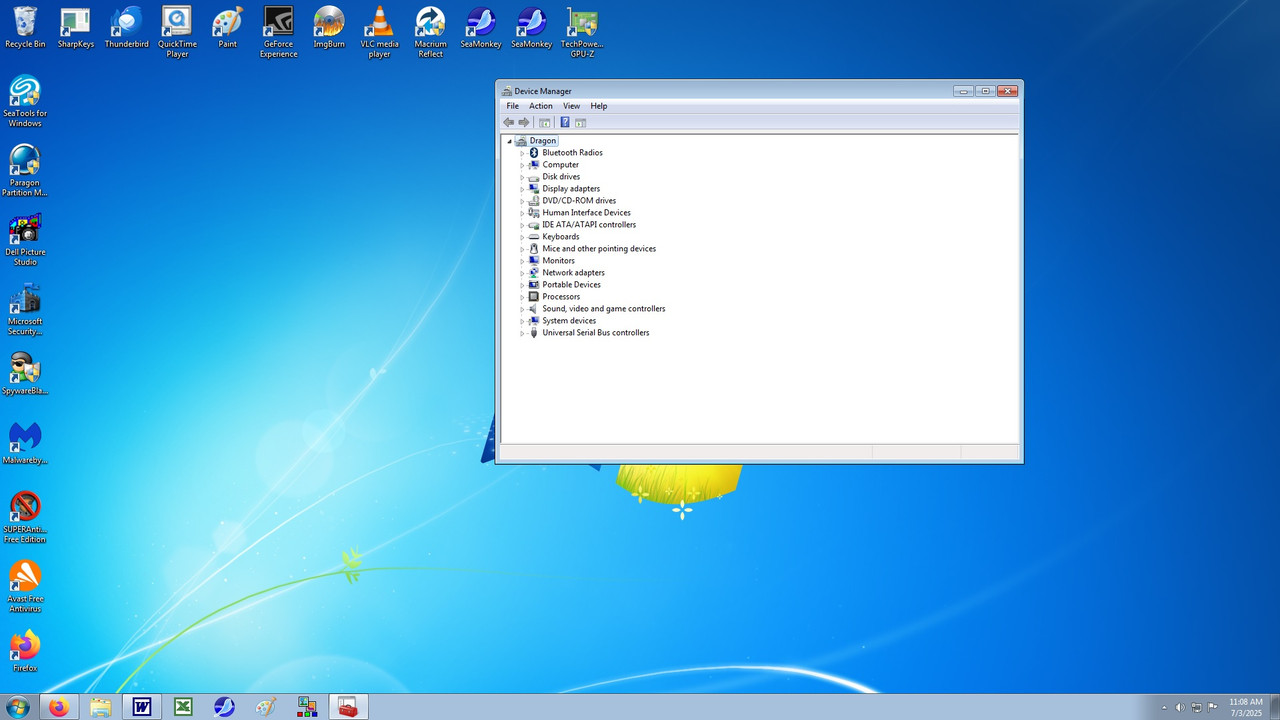Image resolution: width=1280 pixels, height=720 pixels.
Task: Toggle the Show/Hide Action Pane toolbar icon
Action: coord(581,122)
